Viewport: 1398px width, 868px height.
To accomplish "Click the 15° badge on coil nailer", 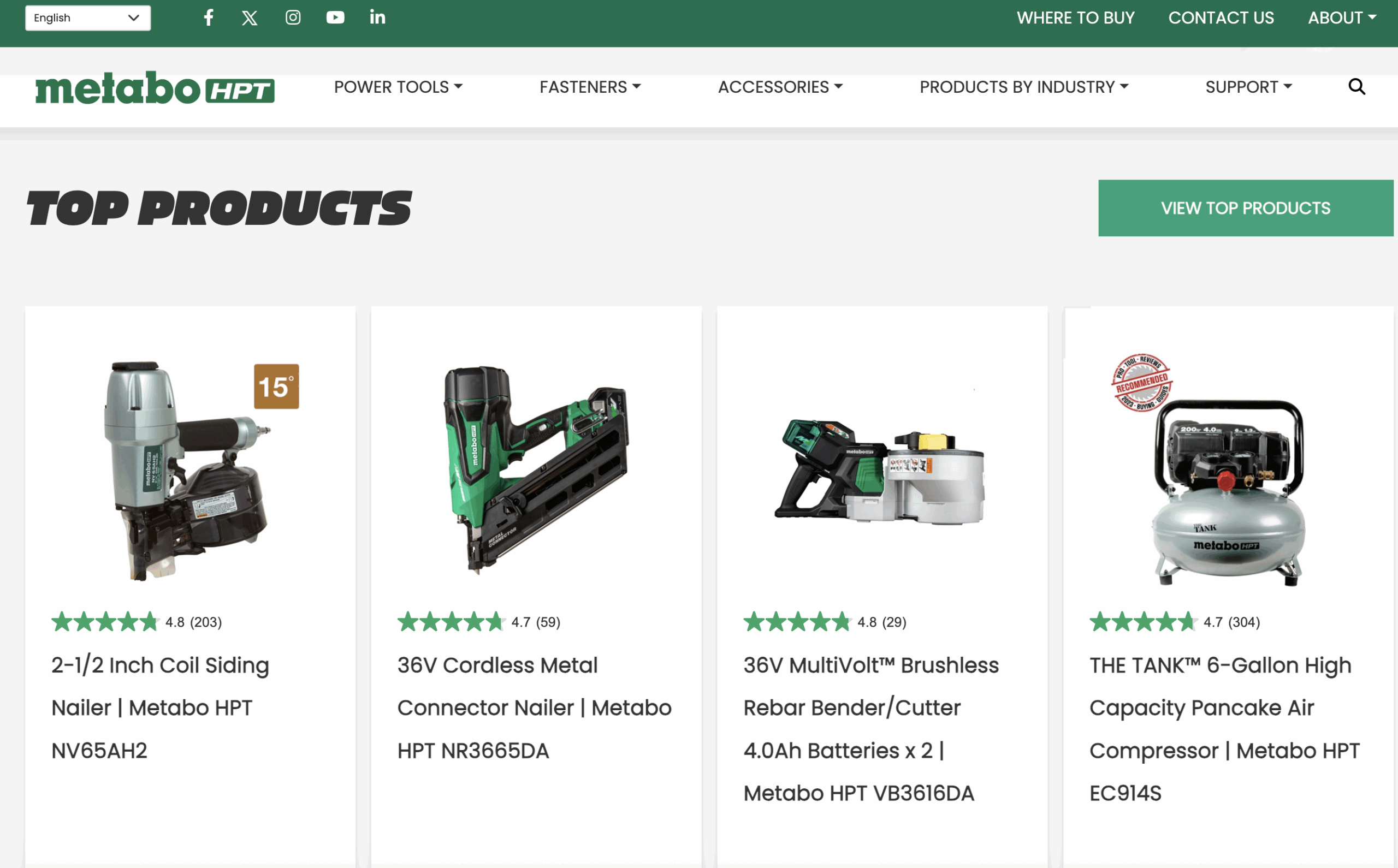I will tap(277, 387).
